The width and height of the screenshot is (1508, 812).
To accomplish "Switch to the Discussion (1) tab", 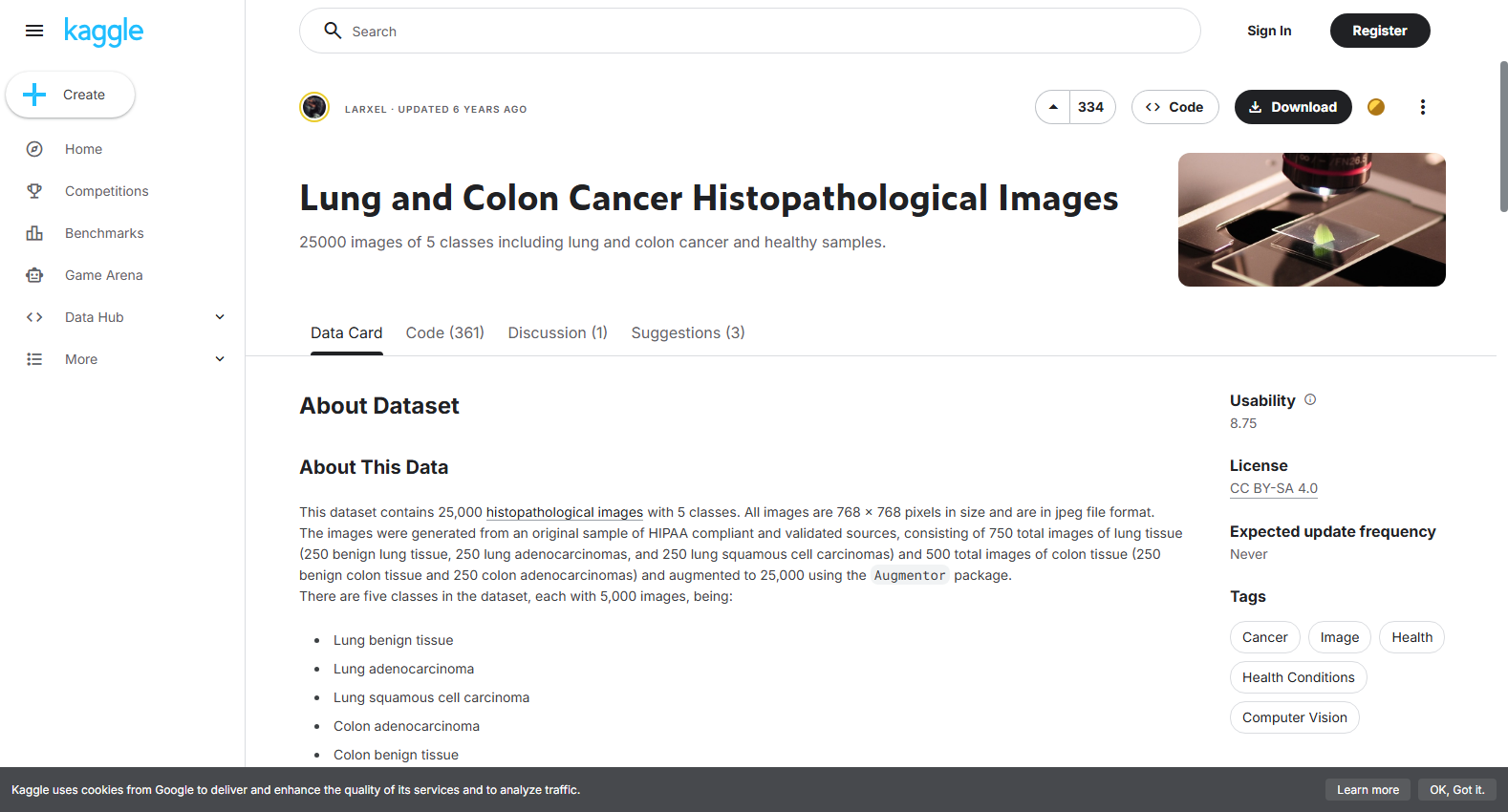I will pos(558,332).
